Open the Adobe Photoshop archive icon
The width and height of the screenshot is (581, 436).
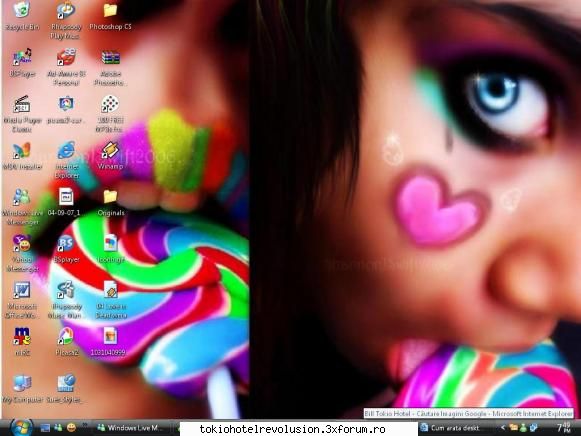point(110,67)
